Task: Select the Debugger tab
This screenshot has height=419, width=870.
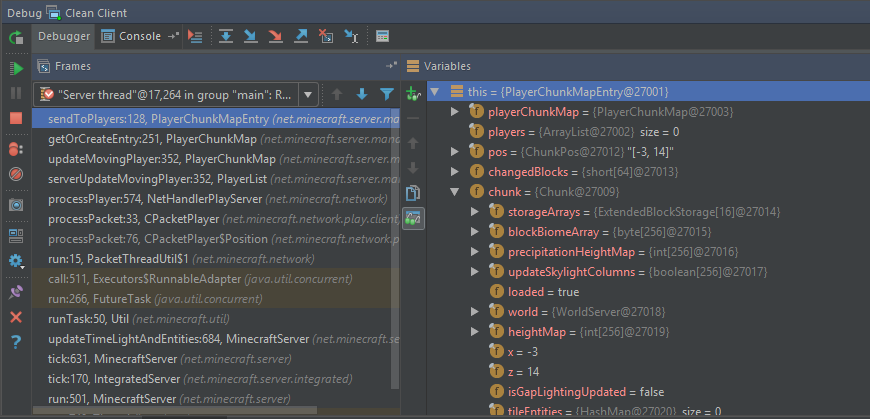Action: pyautogui.click(x=64, y=37)
